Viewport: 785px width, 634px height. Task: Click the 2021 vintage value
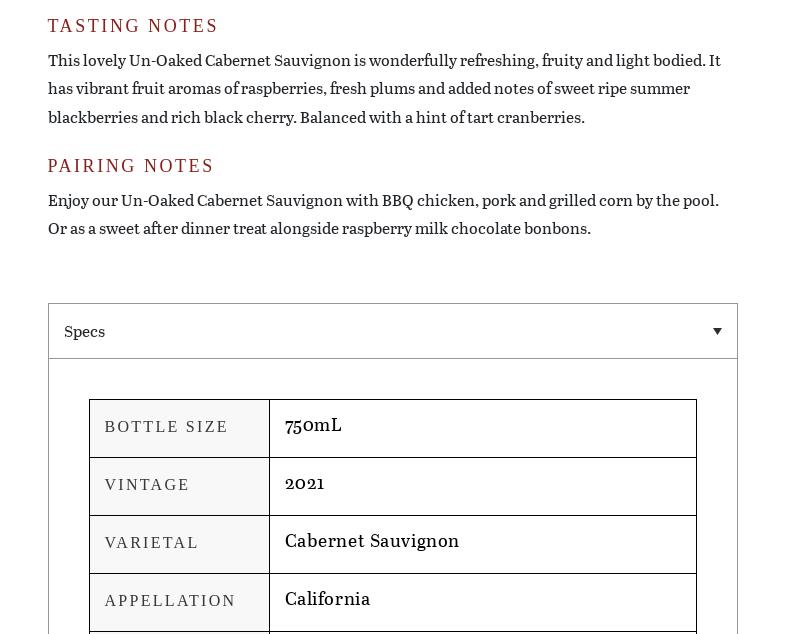click(304, 483)
